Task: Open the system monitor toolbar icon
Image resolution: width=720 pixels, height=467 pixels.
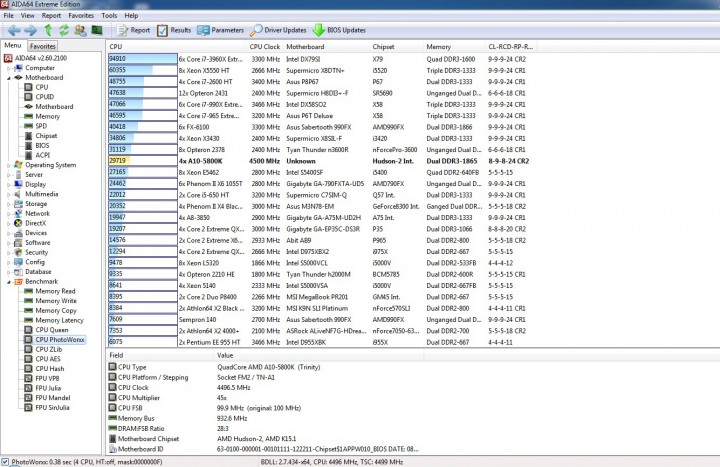Action: [96, 30]
